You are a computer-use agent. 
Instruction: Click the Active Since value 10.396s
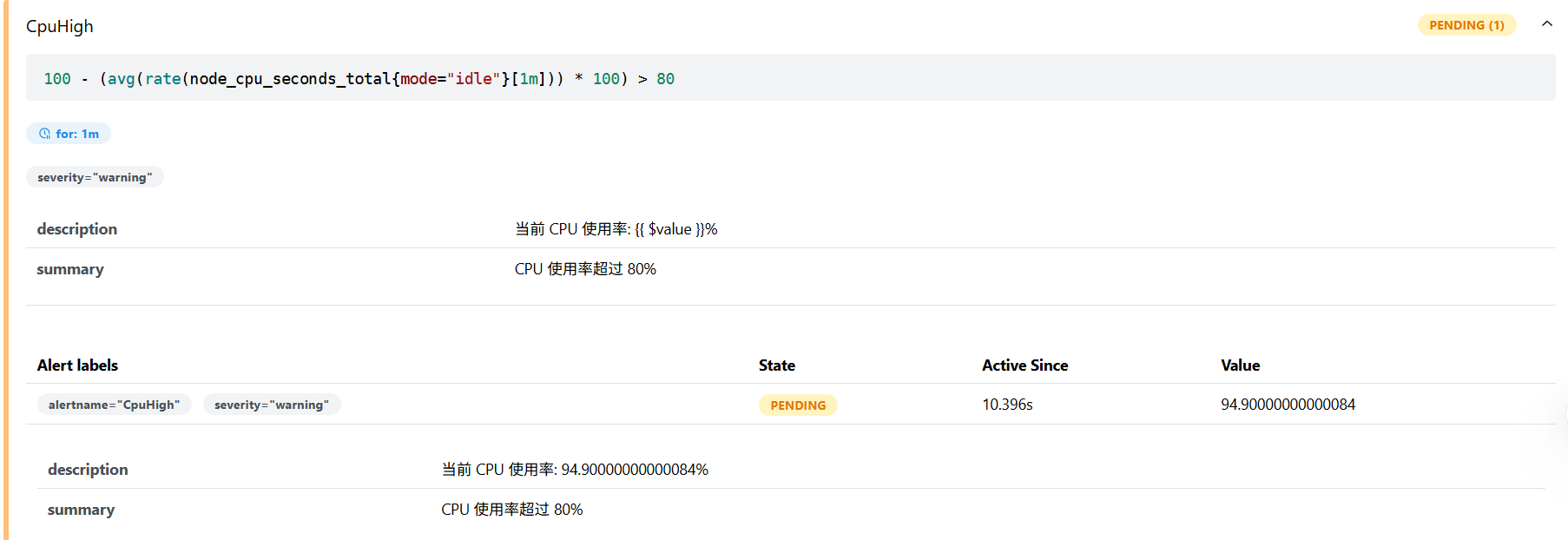[x=1007, y=405]
